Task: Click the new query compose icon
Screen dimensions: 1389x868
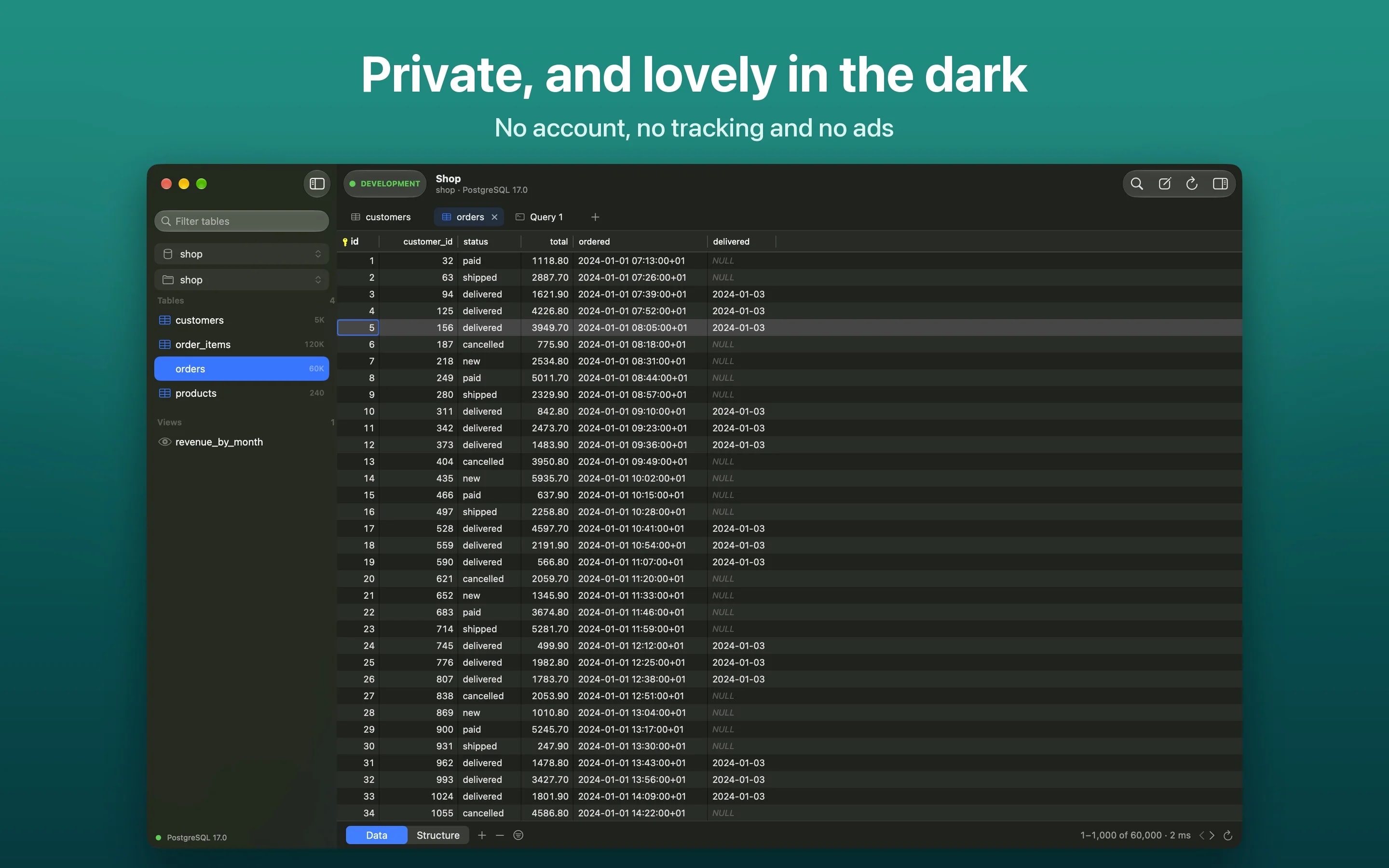Action: 1165,184
